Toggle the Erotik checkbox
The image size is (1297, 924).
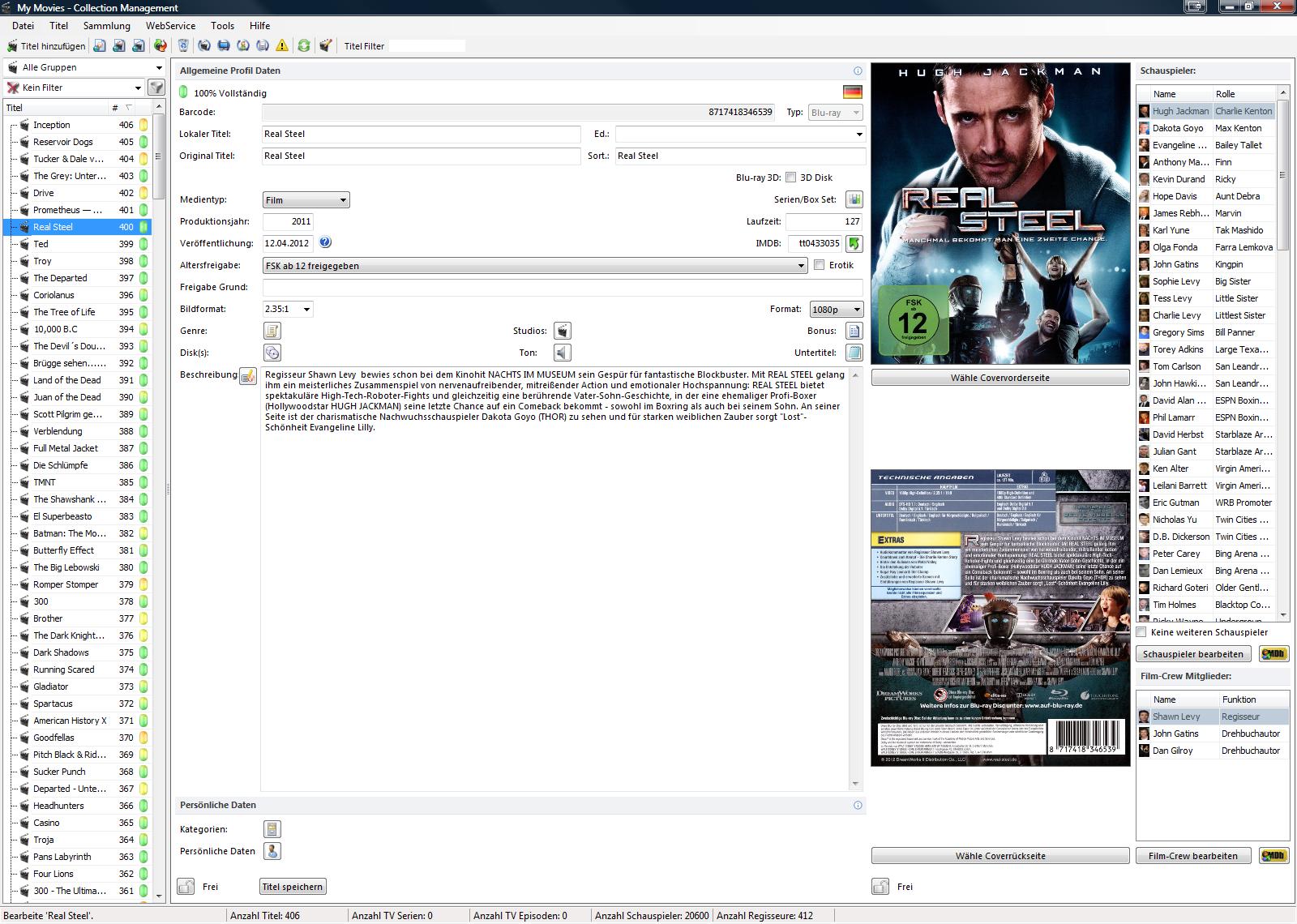[x=819, y=265]
